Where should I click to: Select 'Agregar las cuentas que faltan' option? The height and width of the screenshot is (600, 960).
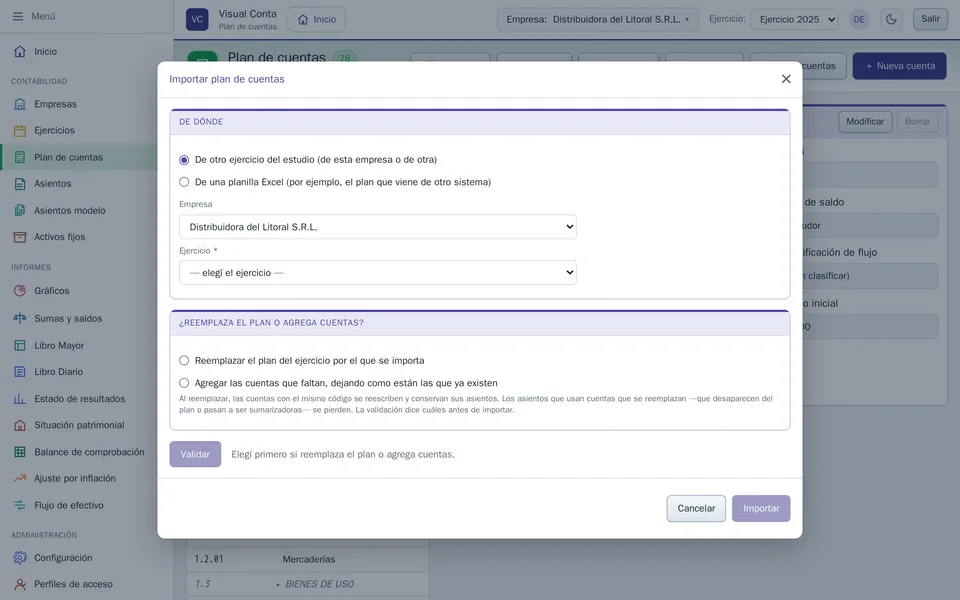(184, 383)
